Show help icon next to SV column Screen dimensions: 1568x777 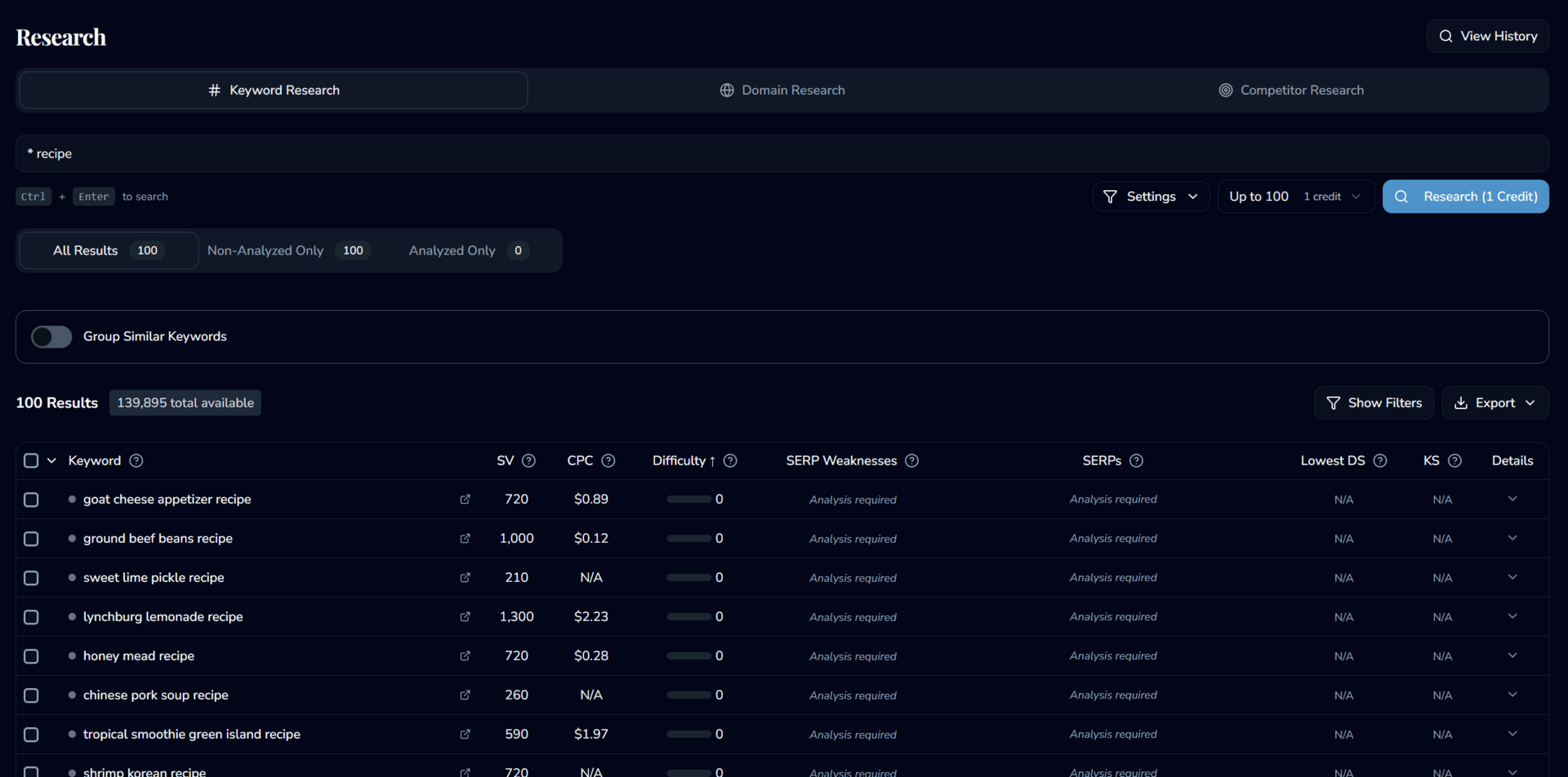pos(528,460)
